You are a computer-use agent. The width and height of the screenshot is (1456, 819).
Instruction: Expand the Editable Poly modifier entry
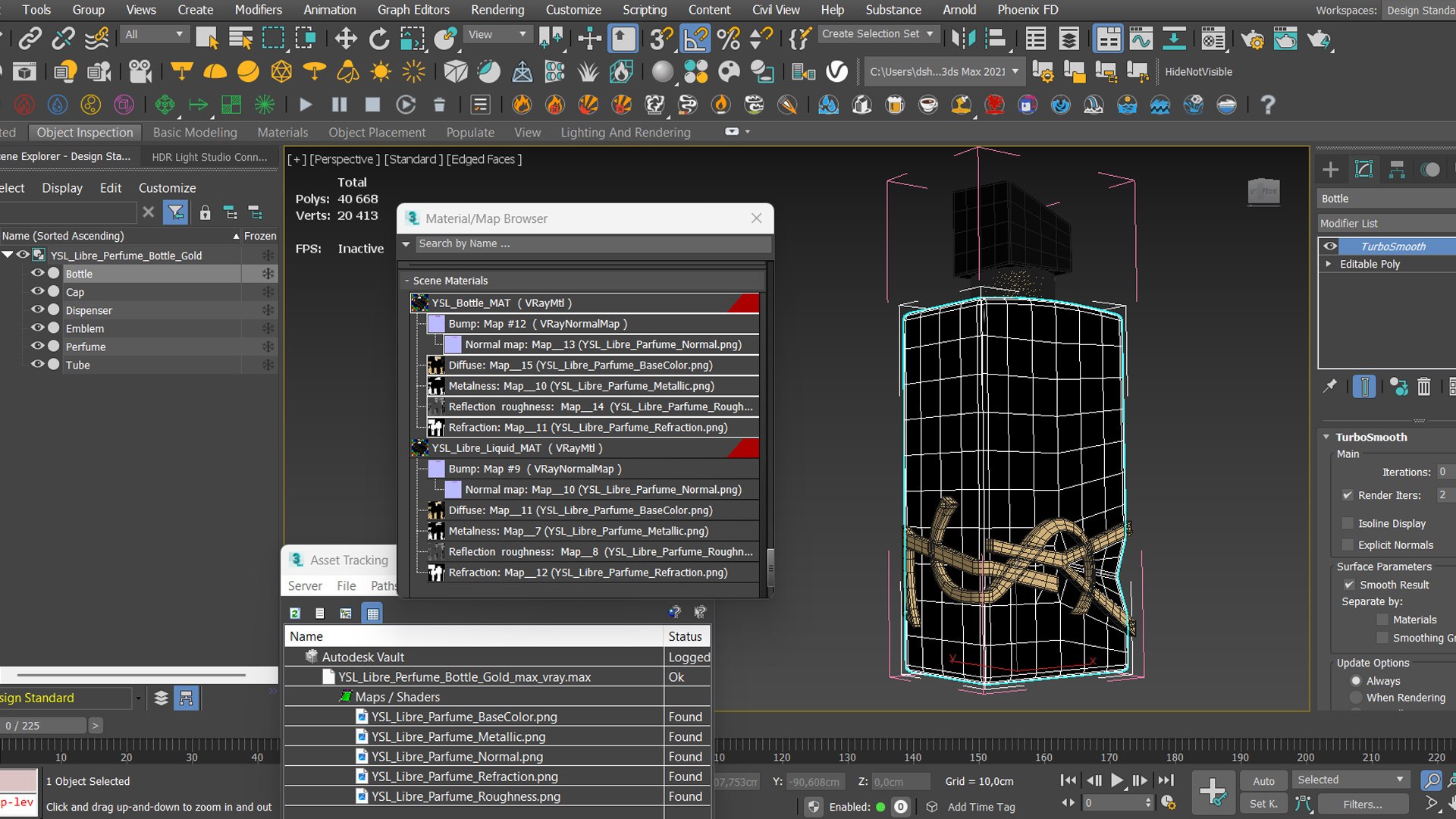coord(1328,264)
